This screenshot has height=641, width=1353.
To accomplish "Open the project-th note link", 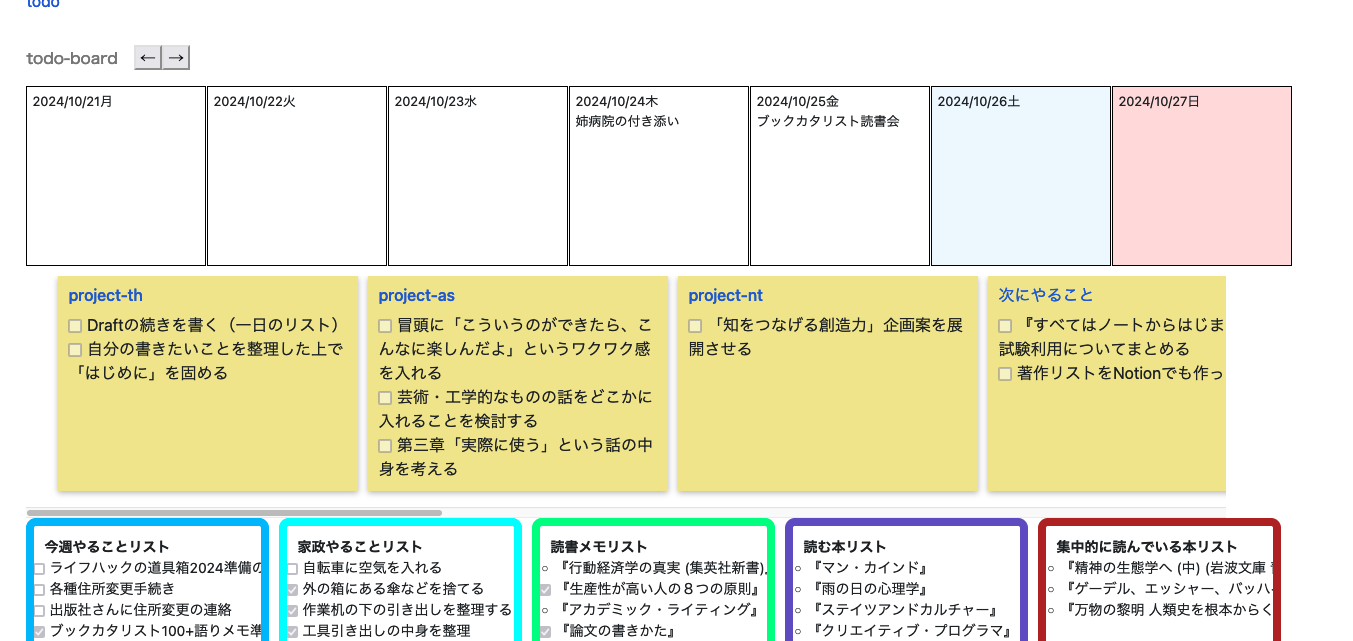I will coord(104,295).
